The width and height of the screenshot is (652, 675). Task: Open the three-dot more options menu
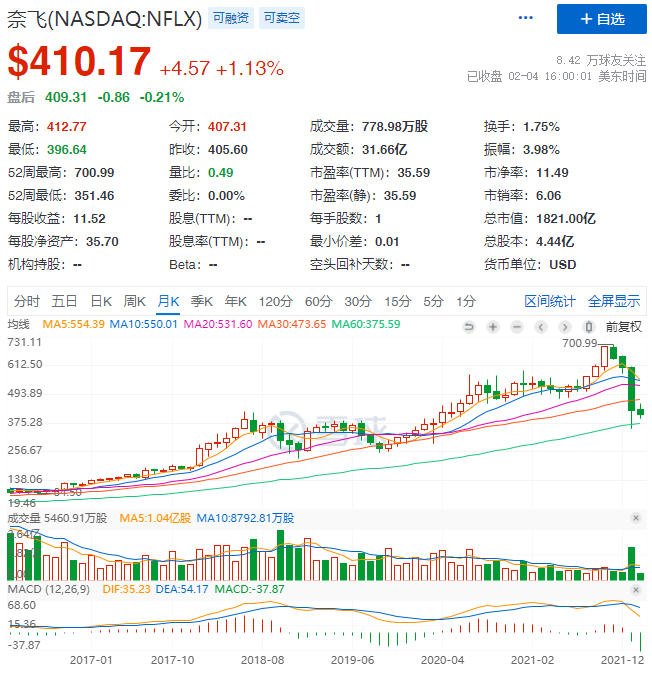[525, 18]
